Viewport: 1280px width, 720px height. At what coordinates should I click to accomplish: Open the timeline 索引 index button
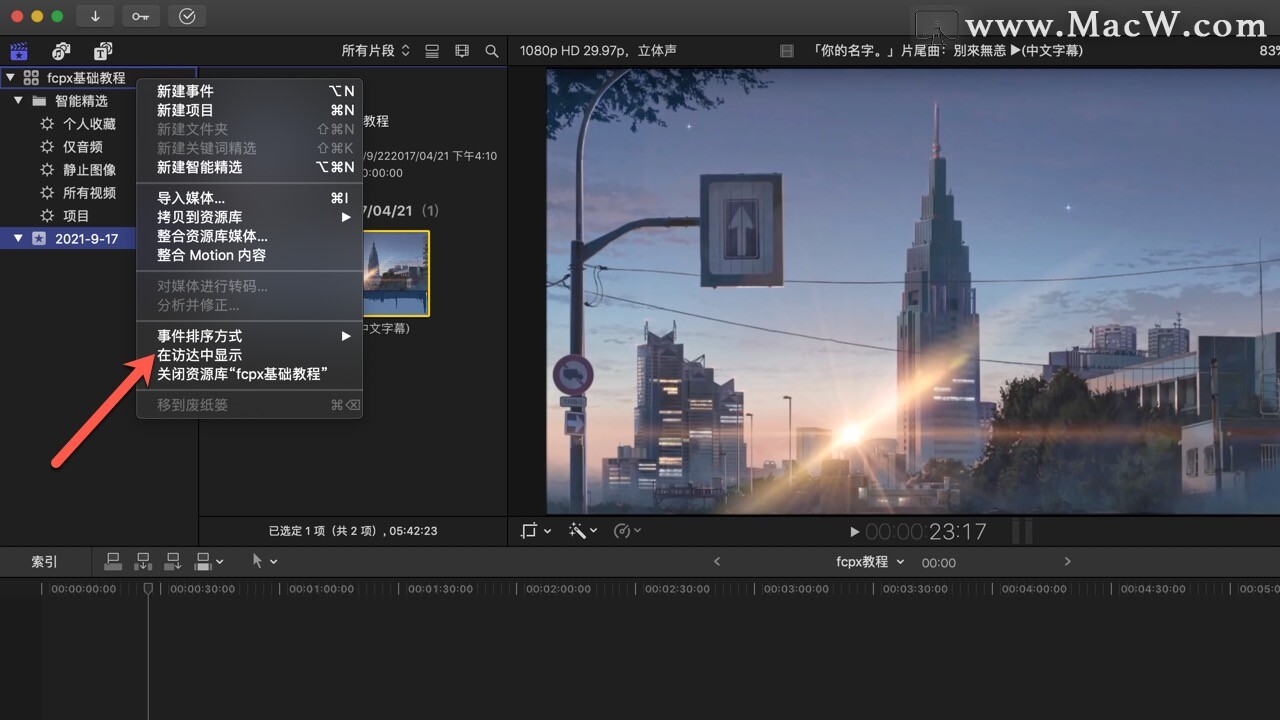[x=44, y=562]
